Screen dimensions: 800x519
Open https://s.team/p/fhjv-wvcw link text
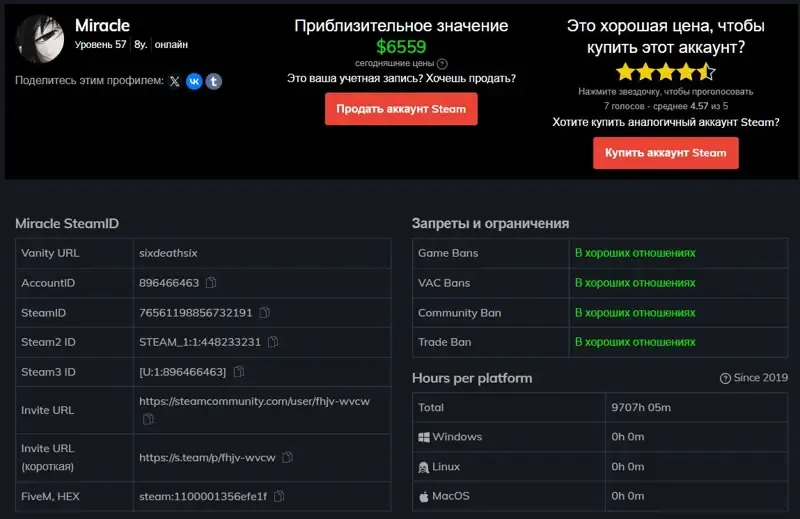click(x=207, y=458)
